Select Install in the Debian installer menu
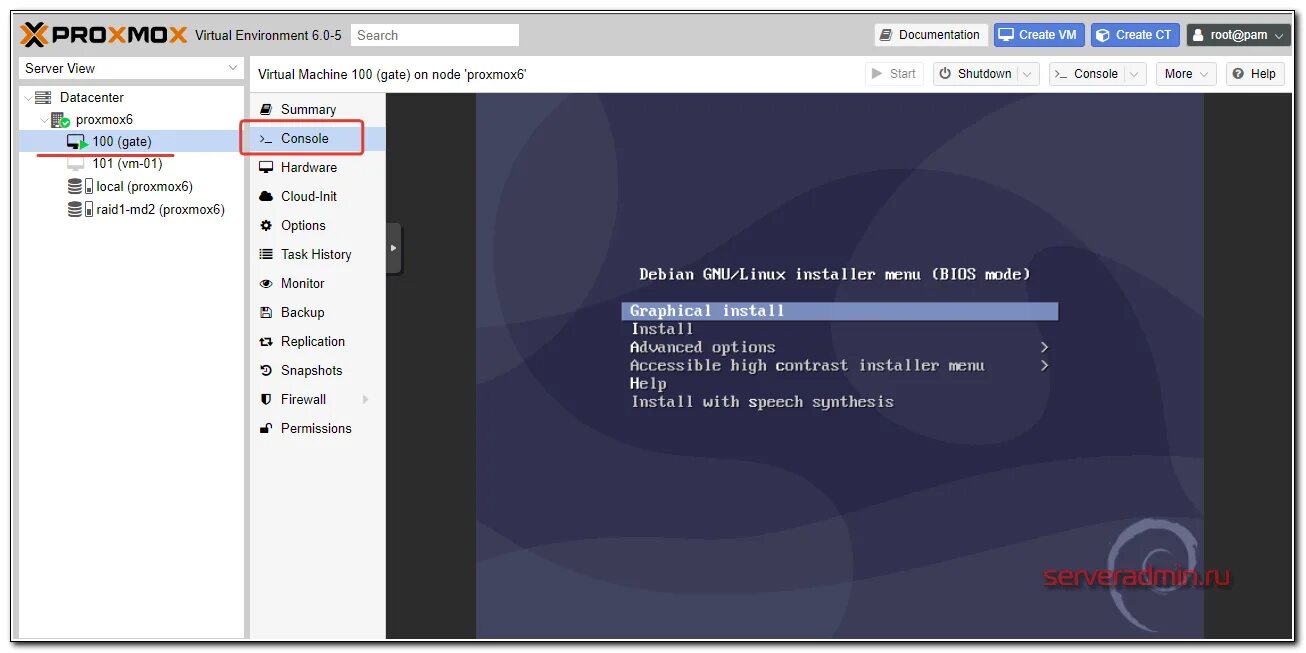 [661, 329]
